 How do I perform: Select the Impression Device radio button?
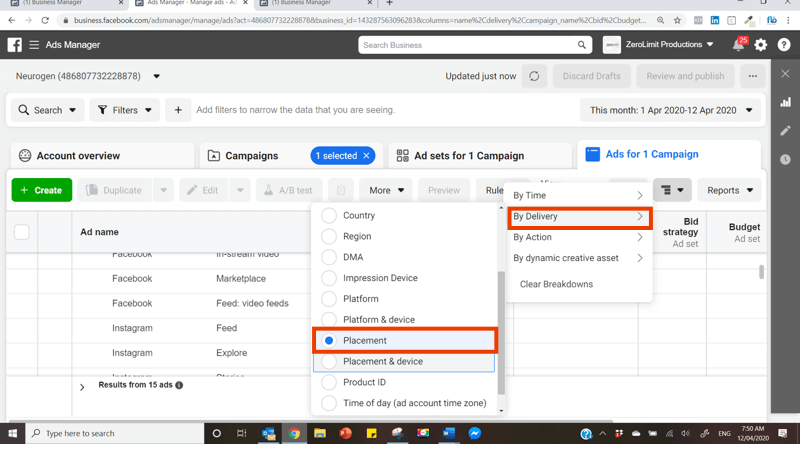[x=329, y=278]
